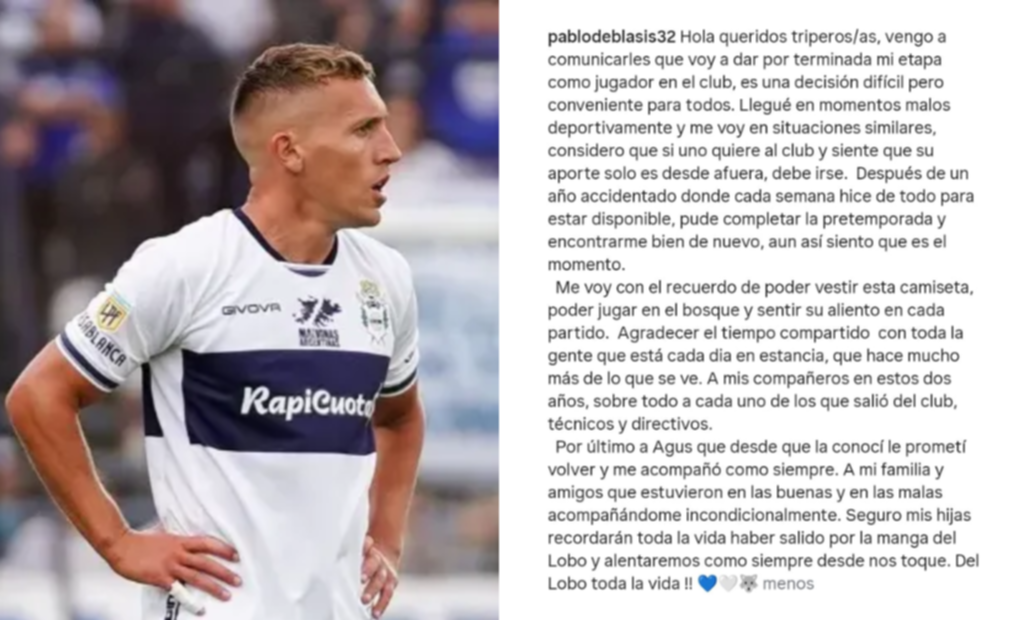The image size is (1024, 620).
Task: Click the word "momento." ending the first paragraph
Action: 586,265
